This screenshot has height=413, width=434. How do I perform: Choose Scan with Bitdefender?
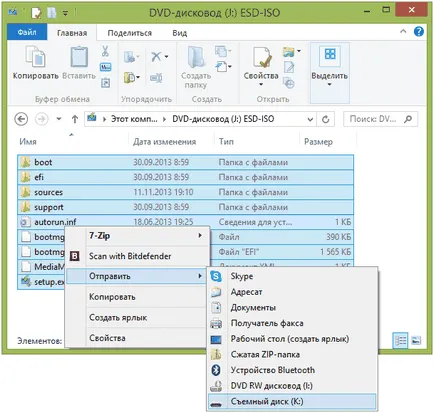137,256
